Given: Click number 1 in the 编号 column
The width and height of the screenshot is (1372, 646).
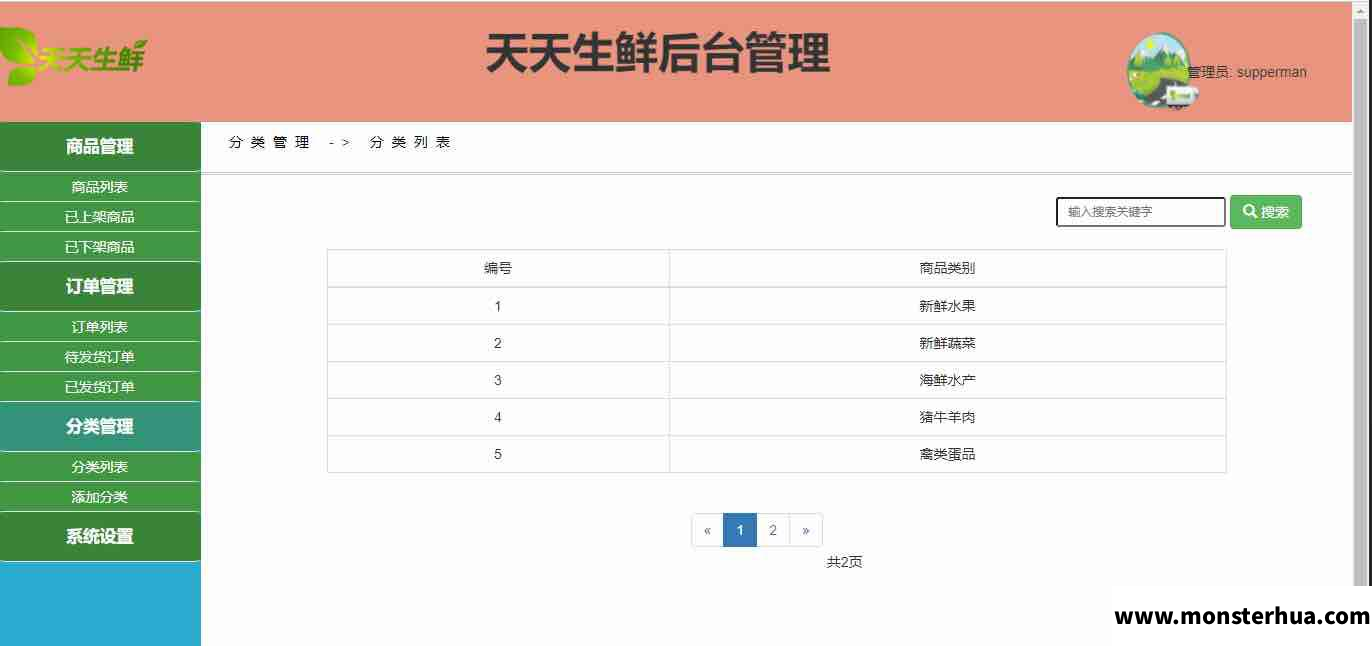Looking at the screenshot, I should tap(498, 306).
